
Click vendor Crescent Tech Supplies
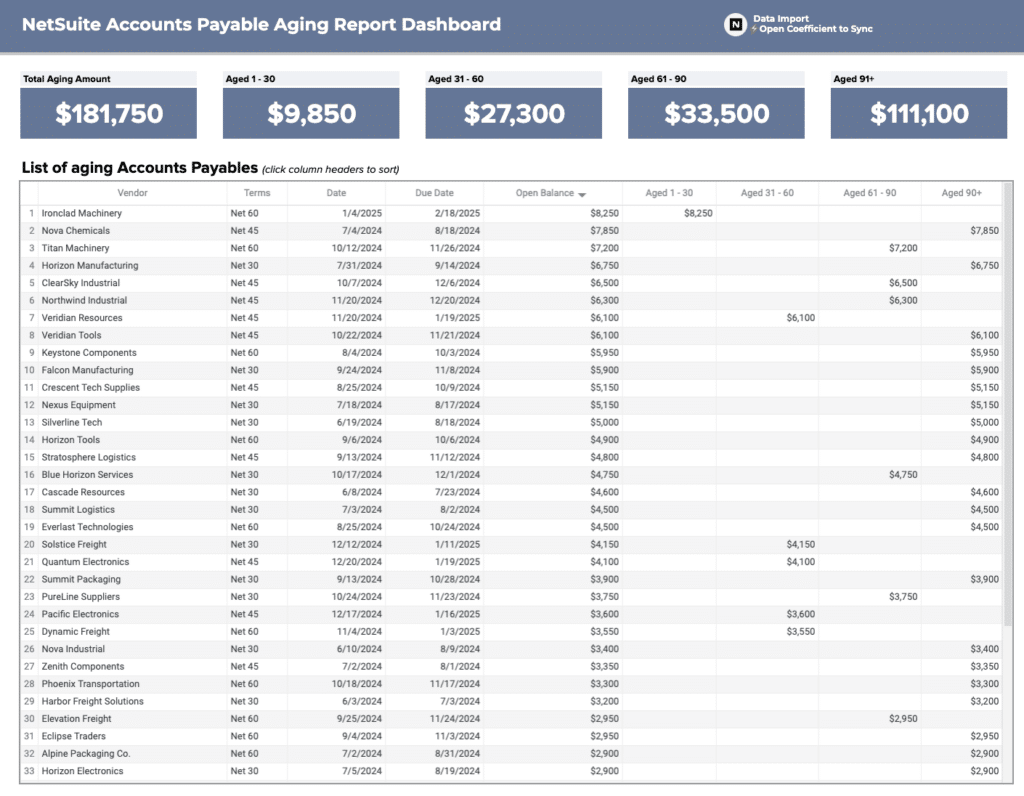click(91, 387)
